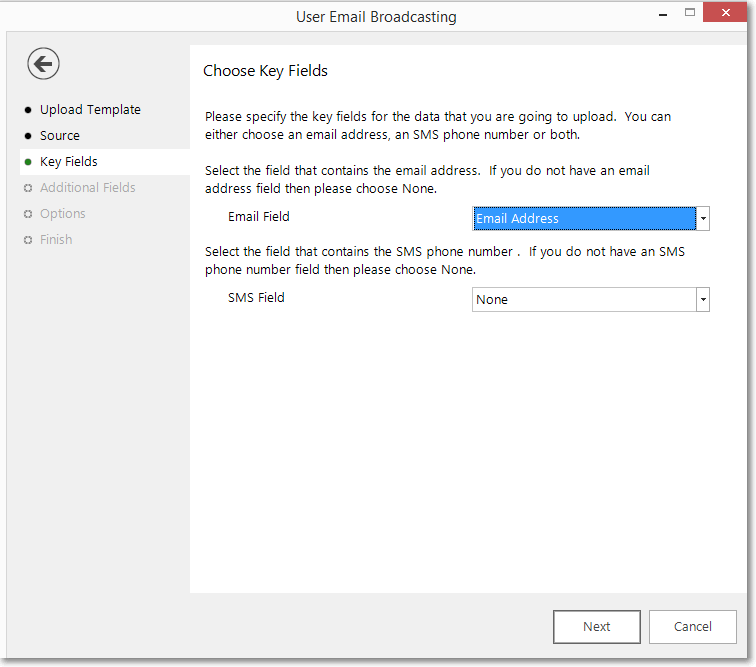
Task: Open the Email Field dropdown arrow
Action: (703, 218)
